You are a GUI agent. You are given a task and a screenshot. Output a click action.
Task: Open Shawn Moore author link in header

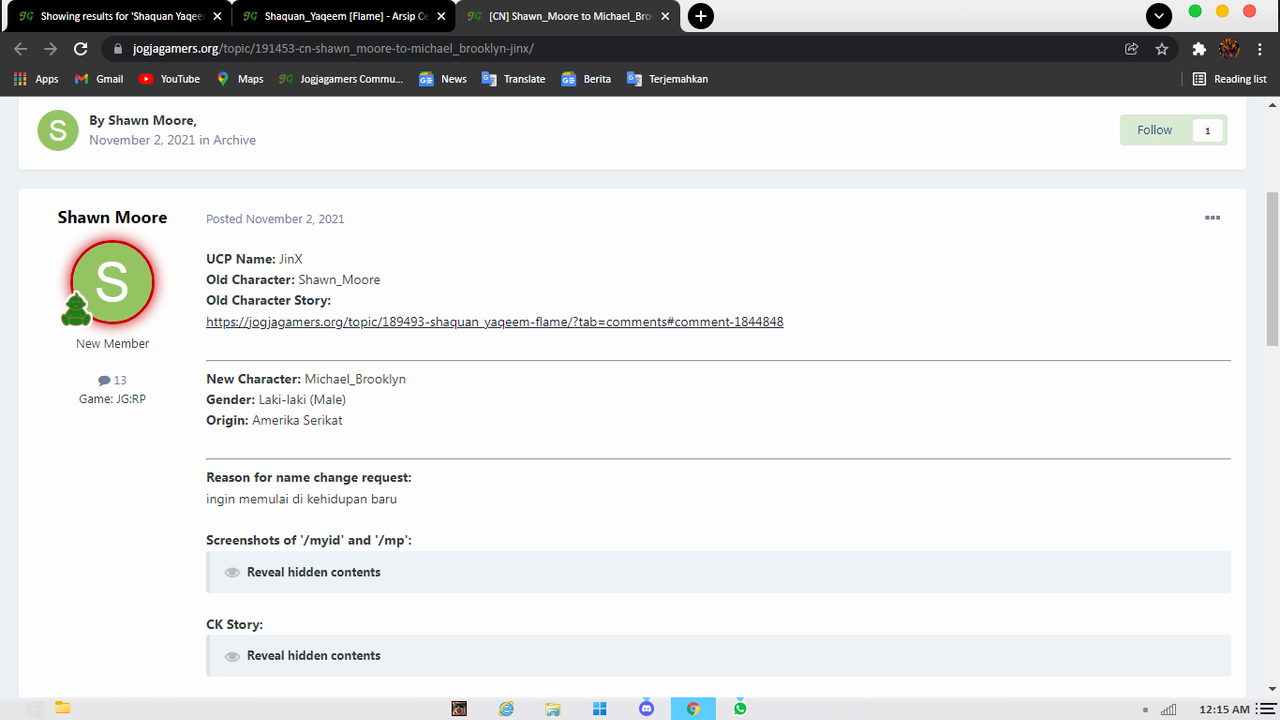[x=151, y=120]
